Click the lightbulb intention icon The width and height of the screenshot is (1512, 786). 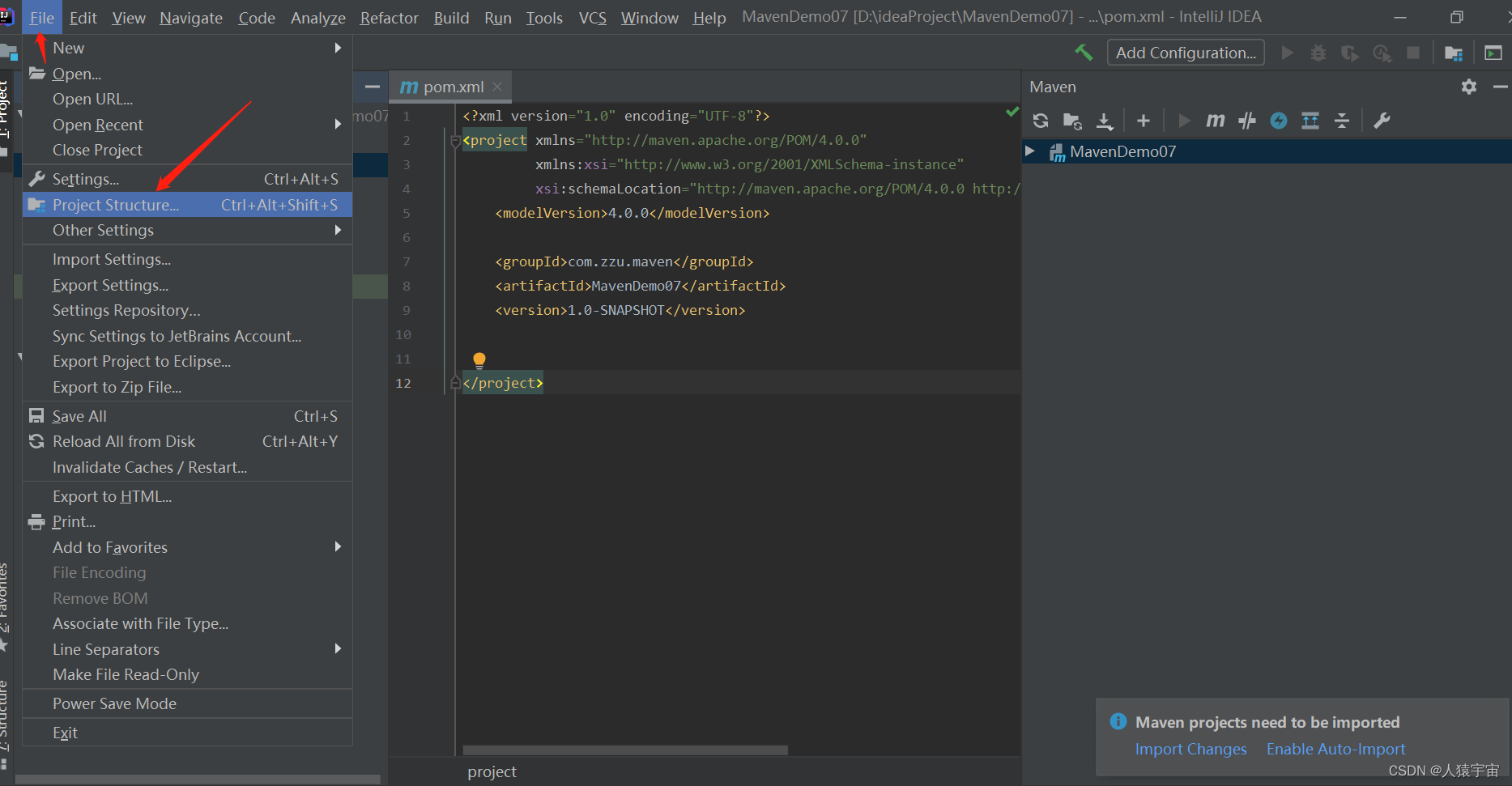click(479, 360)
